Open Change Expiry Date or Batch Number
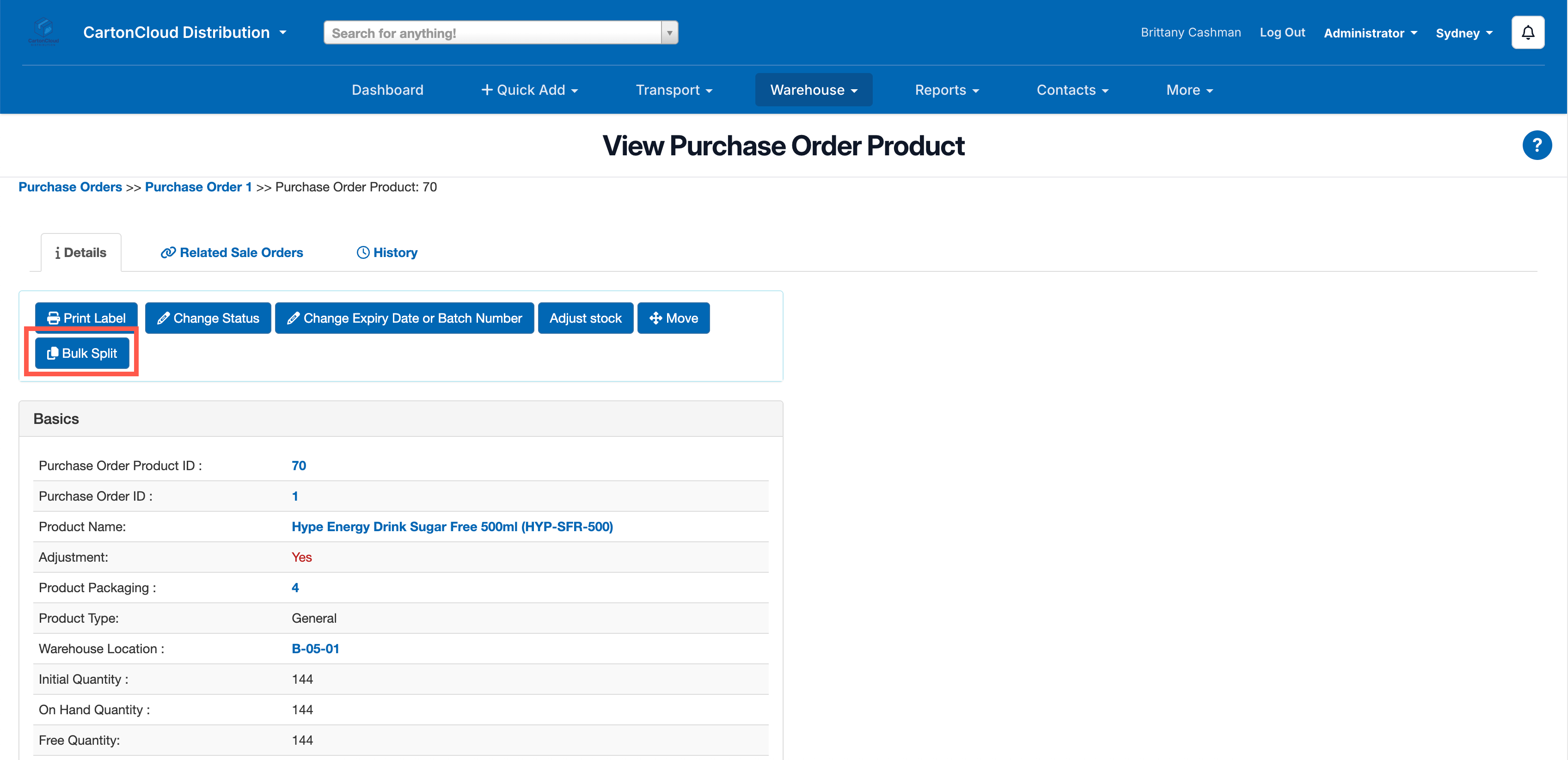1568x760 pixels. 404,318
